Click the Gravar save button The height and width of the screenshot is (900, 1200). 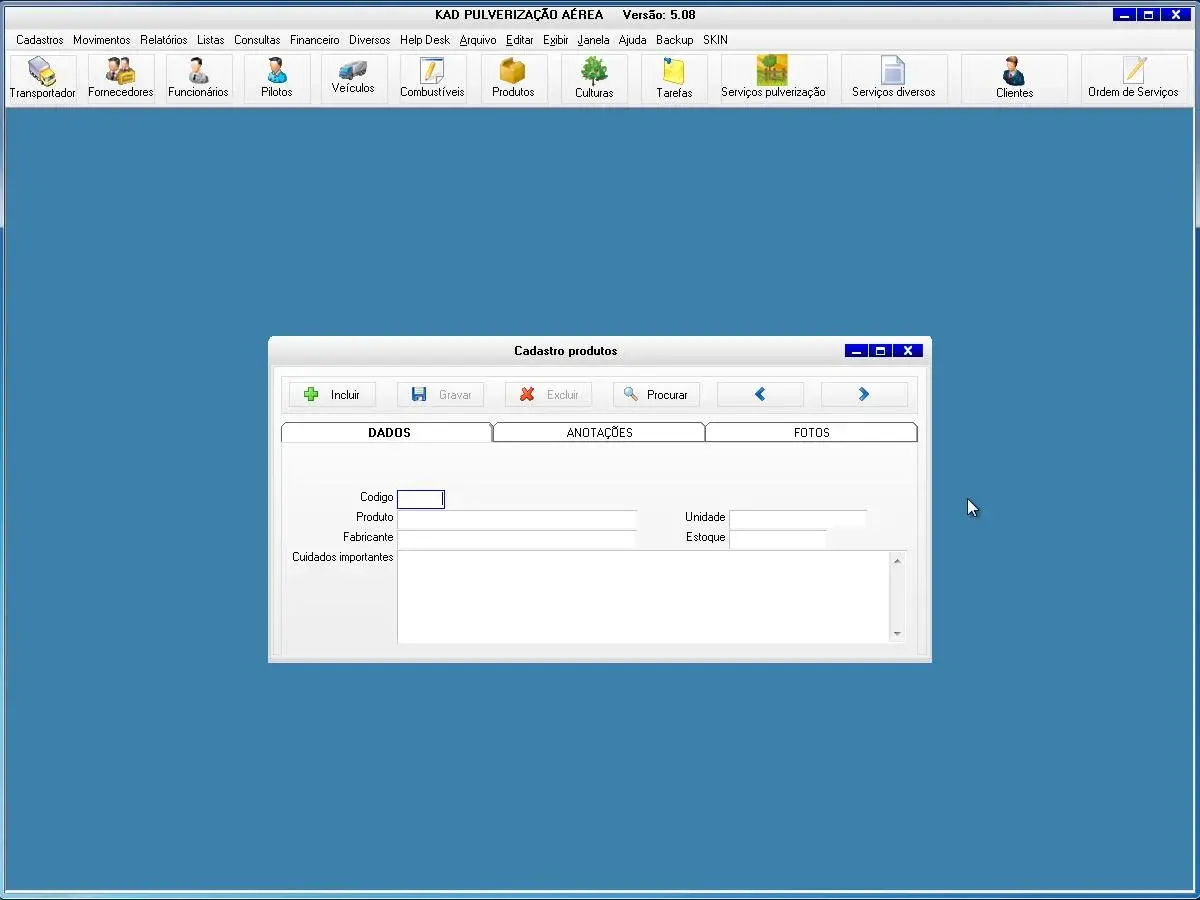441,395
